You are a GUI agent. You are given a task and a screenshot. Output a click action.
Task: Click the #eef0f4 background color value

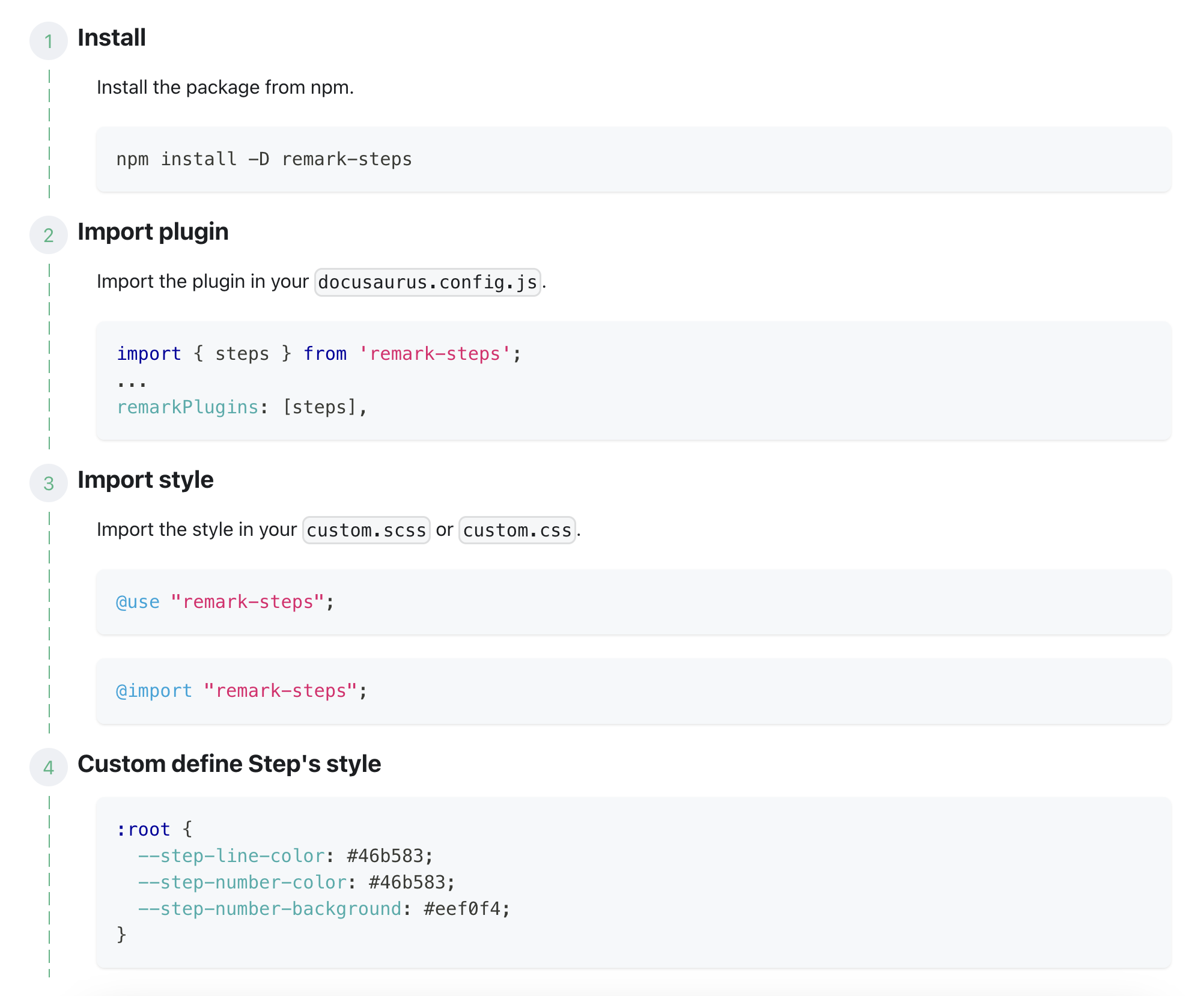tap(461, 909)
